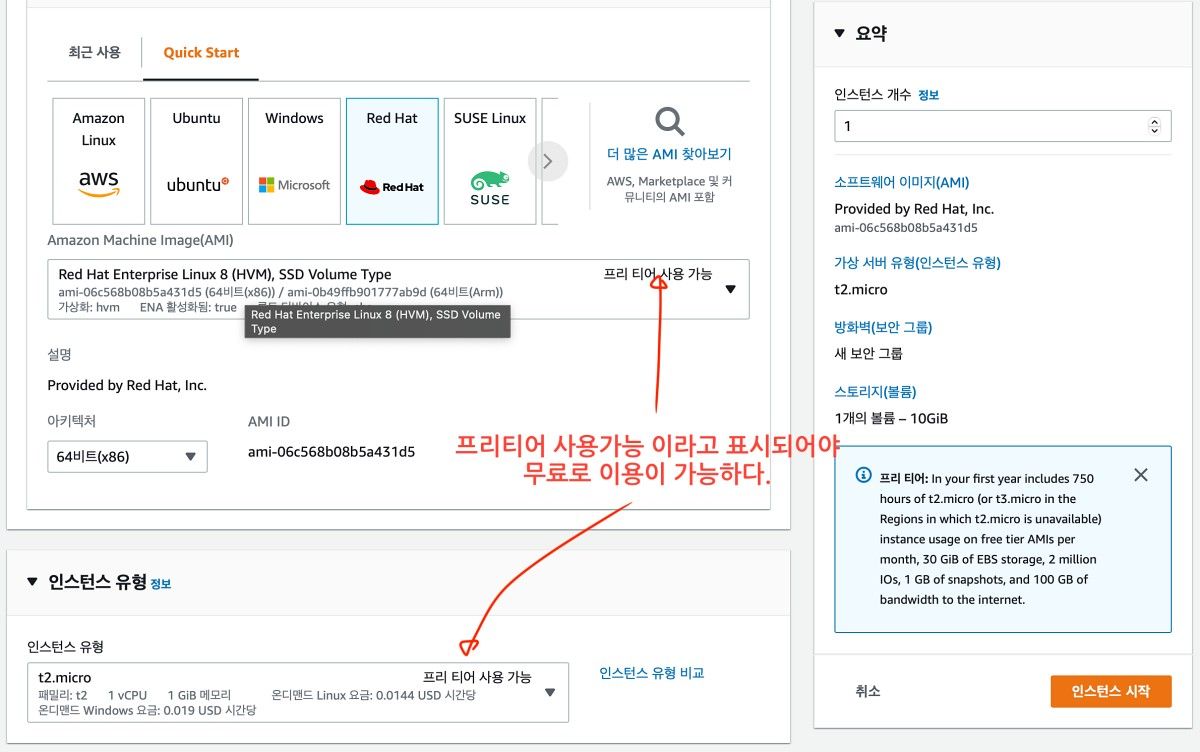1200x752 pixels.
Task: Select the Red Hat AMI tile
Action: pos(392,161)
